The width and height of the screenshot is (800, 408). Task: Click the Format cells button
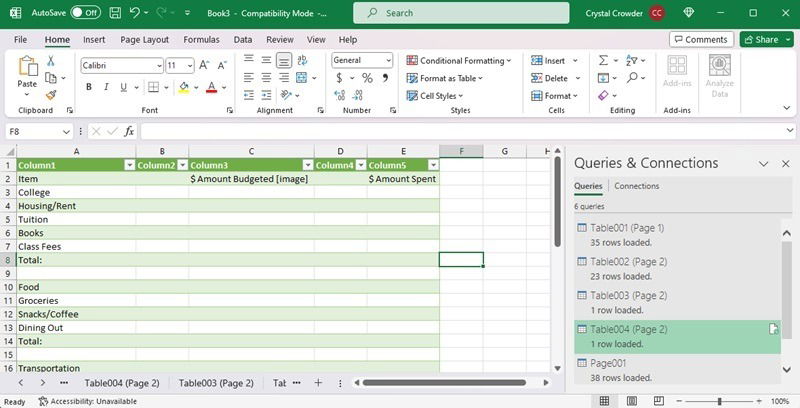(x=554, y=95)
